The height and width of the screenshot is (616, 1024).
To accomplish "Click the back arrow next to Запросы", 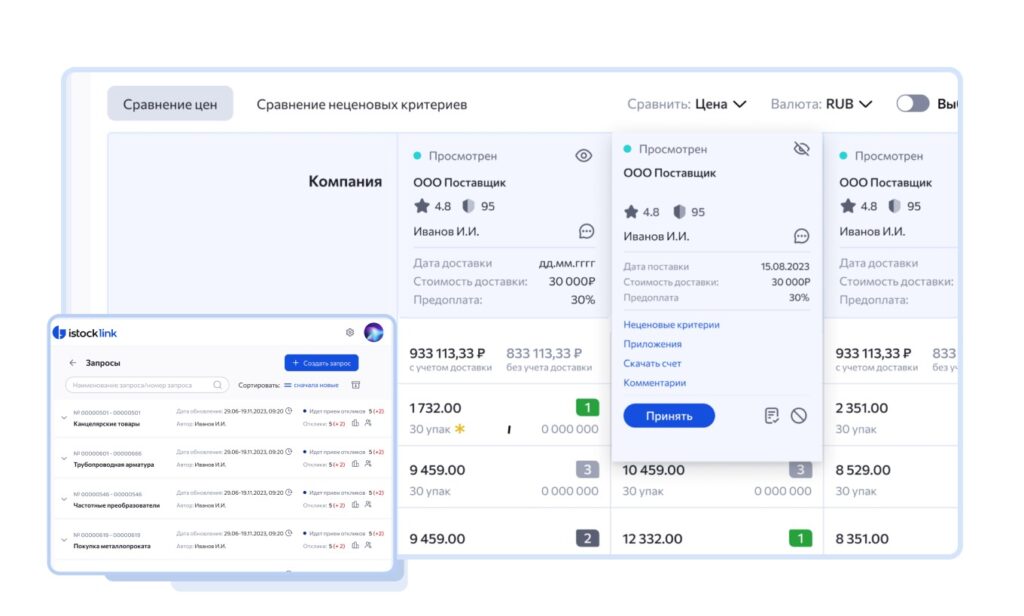I will (x=72, y=363).
